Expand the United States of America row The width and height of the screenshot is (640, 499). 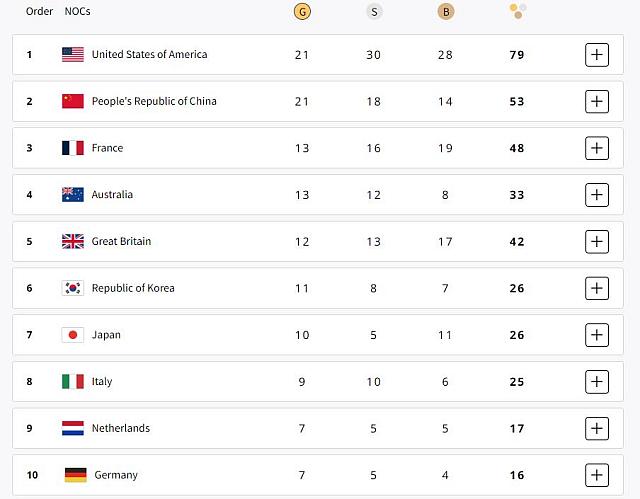tap(596, 54)
